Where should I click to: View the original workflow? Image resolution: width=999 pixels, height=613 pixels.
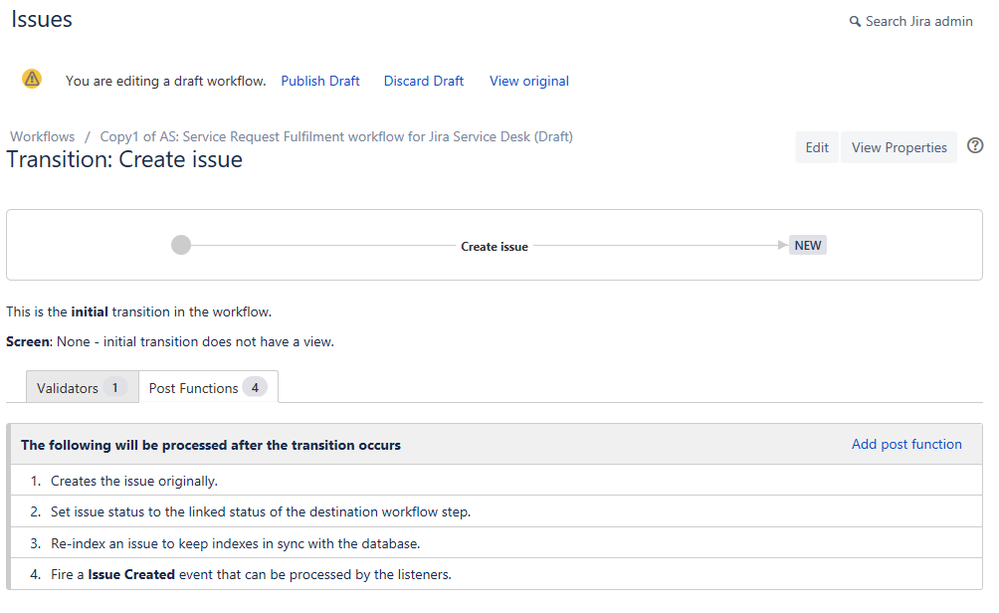tap(528, 80)
